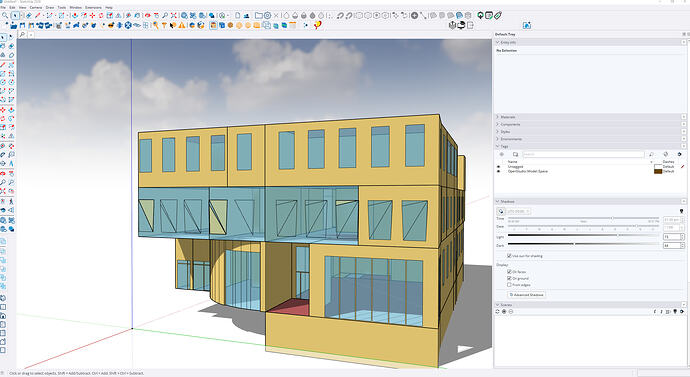Pick the Select arrow tool in top toolbar
The width and height of the screenshot is (690, 377).
click(x=15, y=15)
